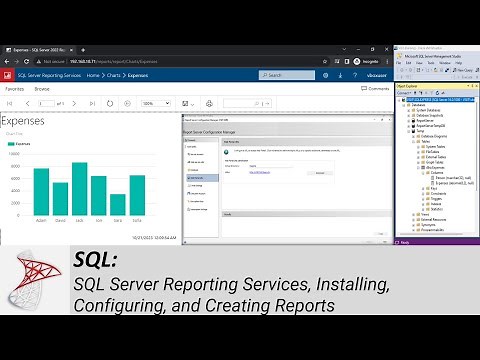Viewport: 480px width, 360px height.
Task: Open the zoom level 100% dropdown
Action: (156, 104)
